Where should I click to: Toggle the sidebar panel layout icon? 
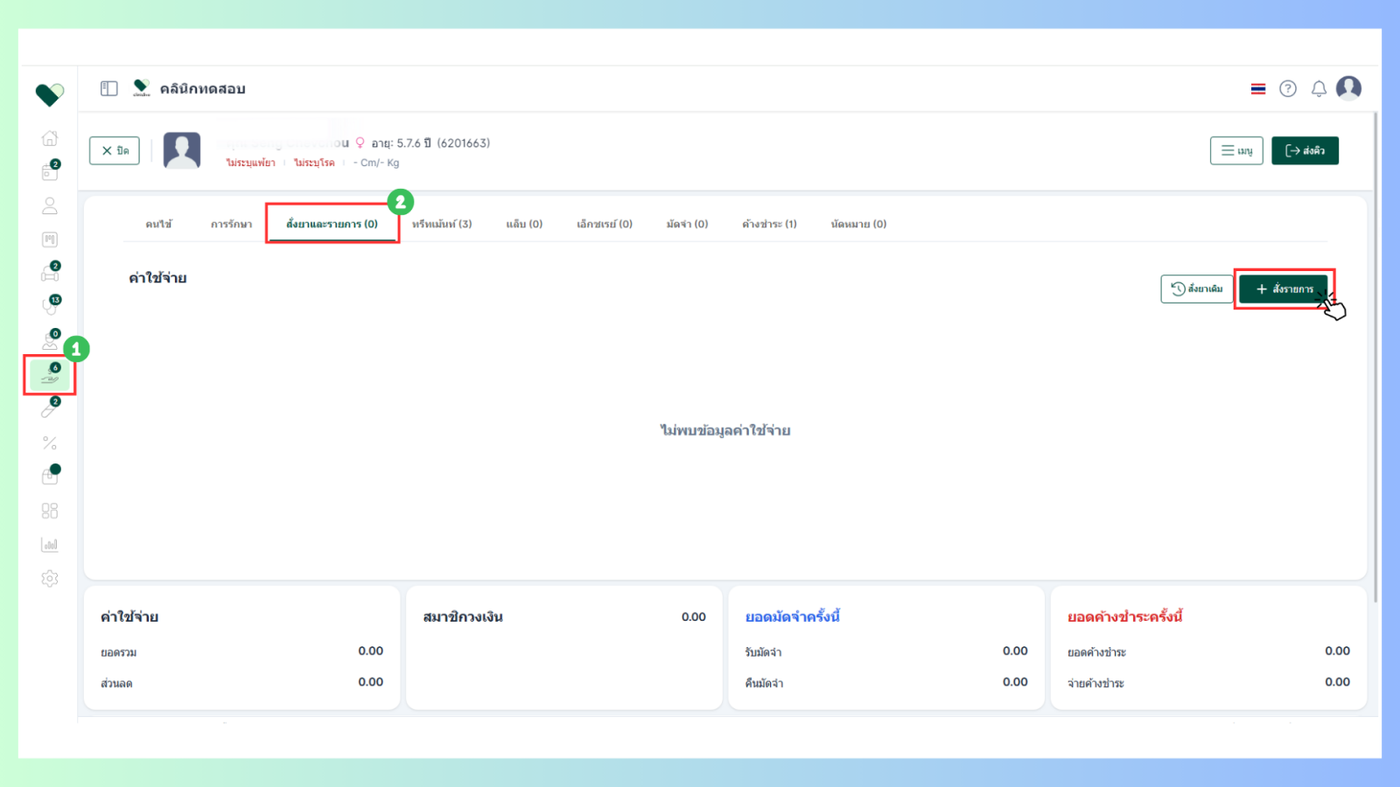coord(109,89)
